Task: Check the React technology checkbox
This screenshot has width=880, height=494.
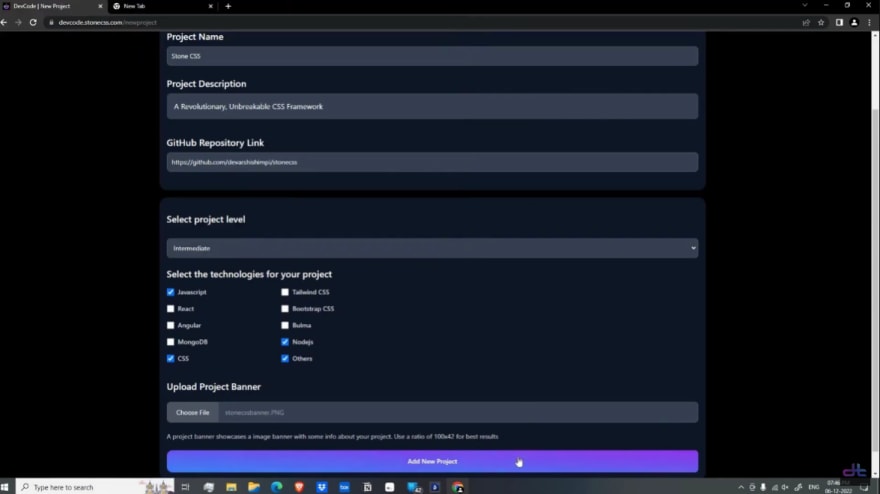Action: (171, 309)
